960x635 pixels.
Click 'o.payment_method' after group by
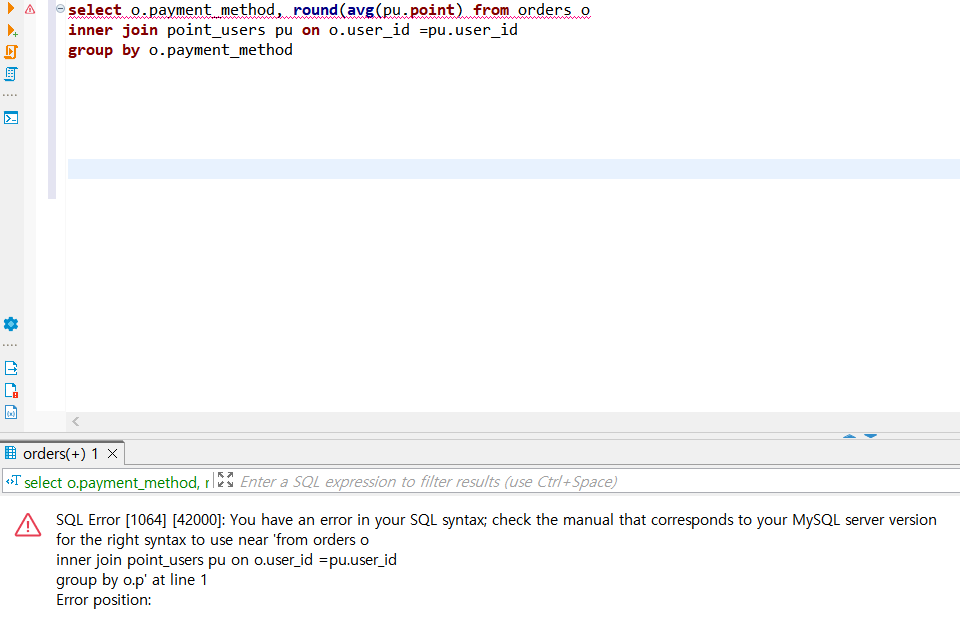pos(221,50)
